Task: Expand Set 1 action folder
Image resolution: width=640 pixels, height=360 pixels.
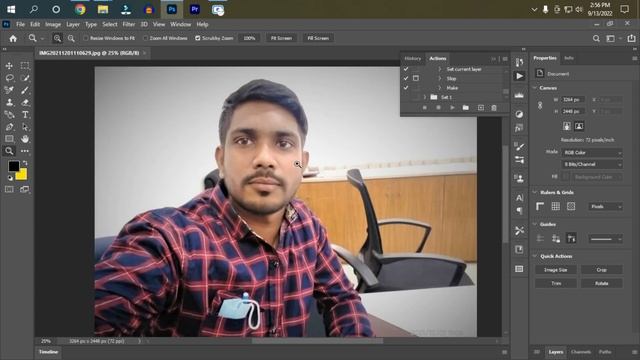Action: [425, 97]
